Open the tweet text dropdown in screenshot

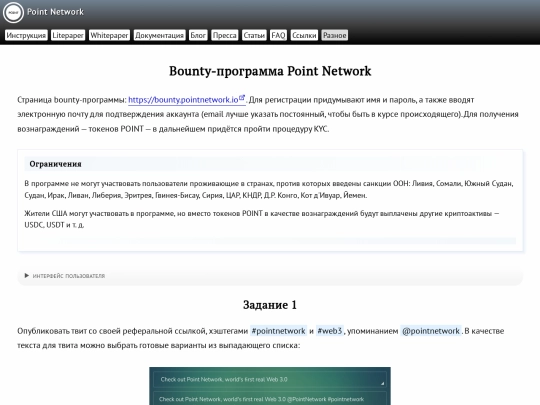[270, 380]
